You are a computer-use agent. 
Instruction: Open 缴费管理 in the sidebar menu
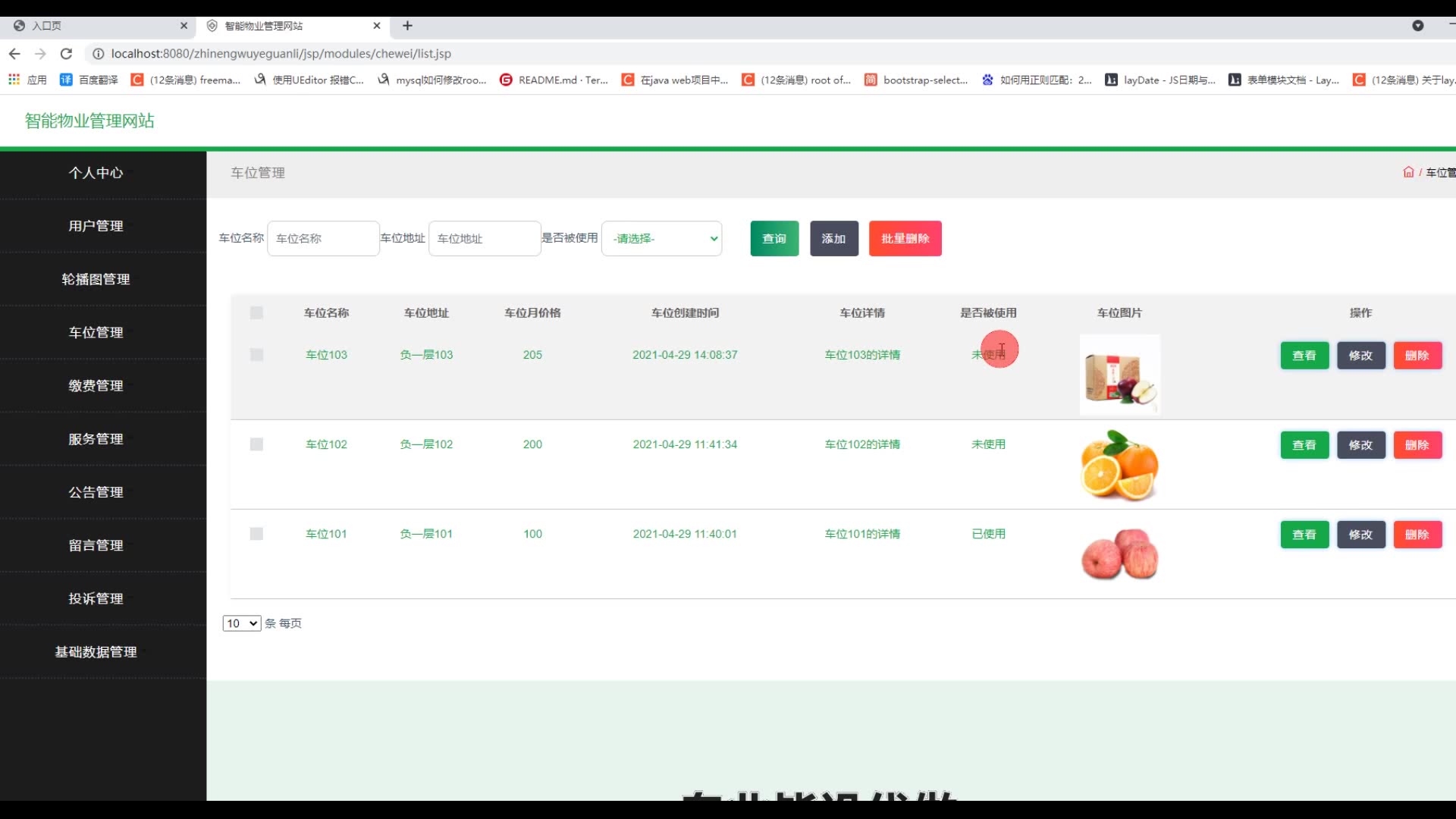[96, 386]
